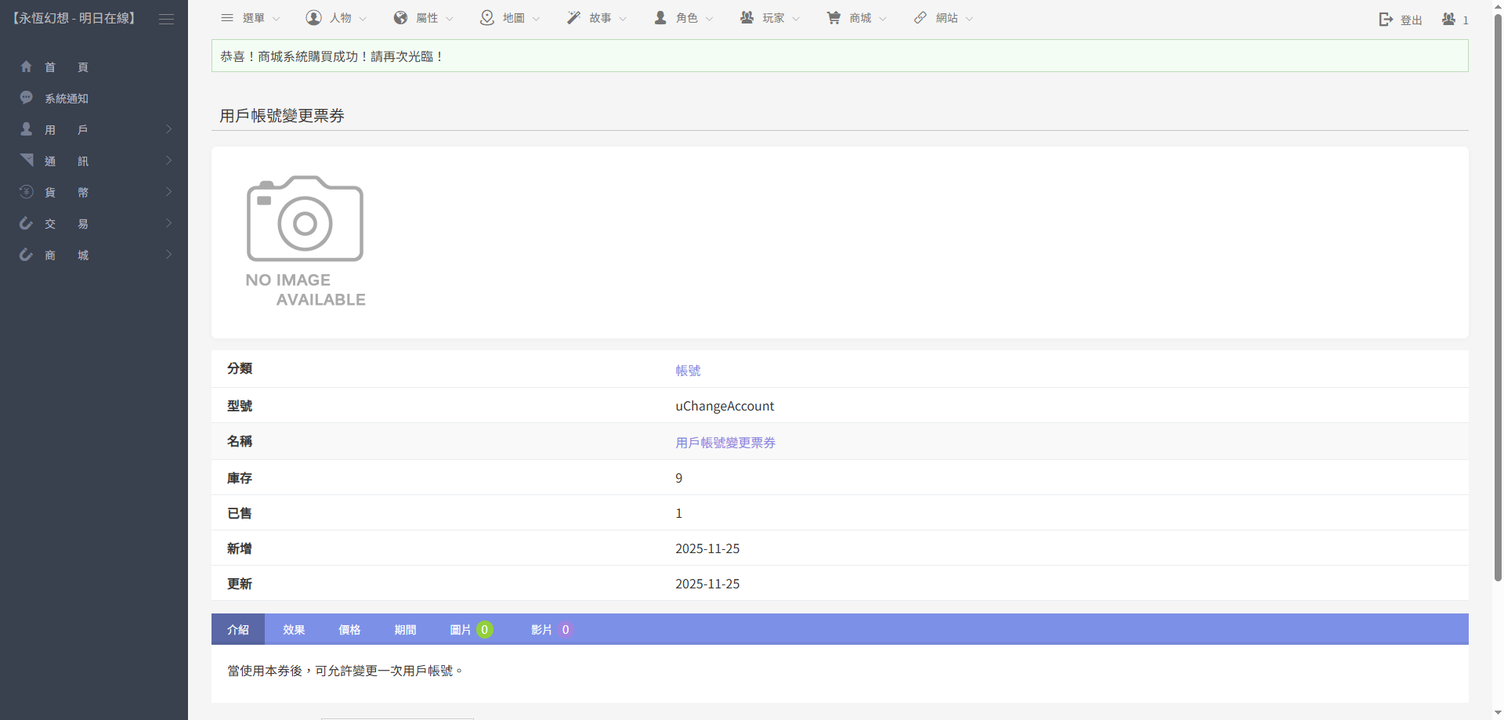Click the no-image placeholder thumbnail
This screenshot has height=720, width=1504.
(305, 241)
